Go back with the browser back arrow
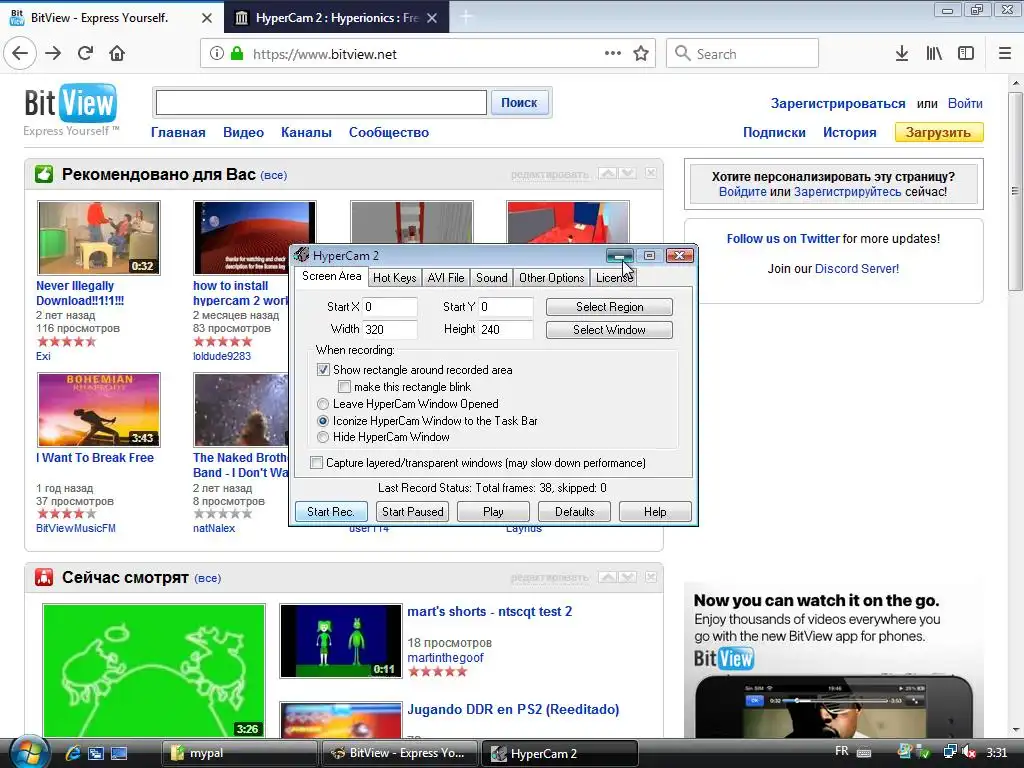Image resolution: width=1024 pixels, height=768 pixels. [20, 54]
